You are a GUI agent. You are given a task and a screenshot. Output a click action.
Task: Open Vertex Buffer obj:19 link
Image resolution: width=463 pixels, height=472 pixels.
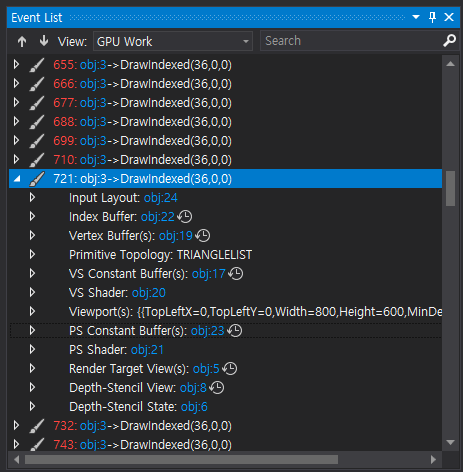[x=176, y=236]
